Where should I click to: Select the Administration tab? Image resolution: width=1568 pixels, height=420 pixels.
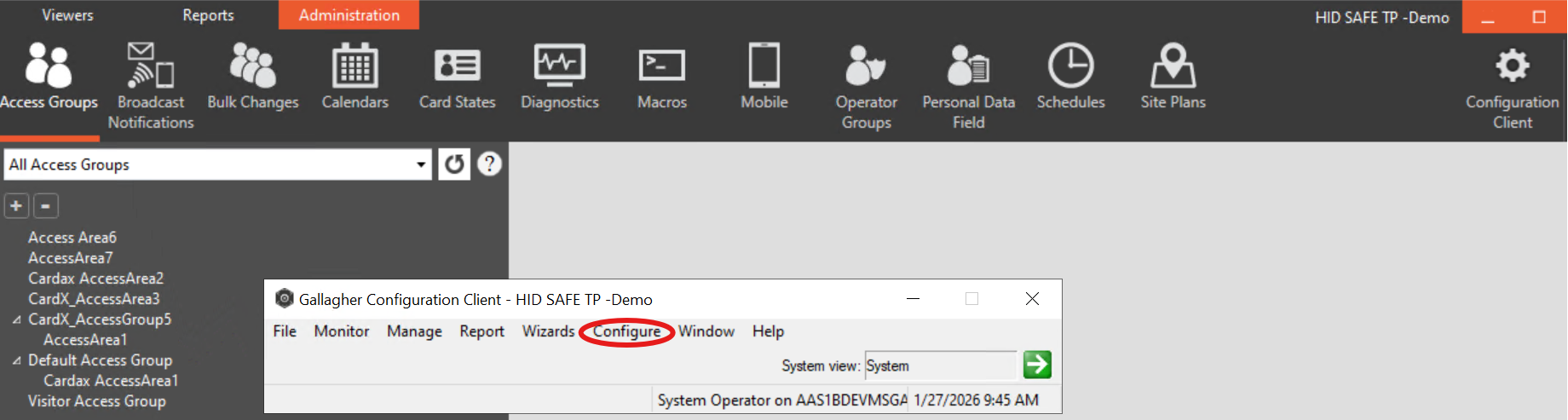pos(349,15)
